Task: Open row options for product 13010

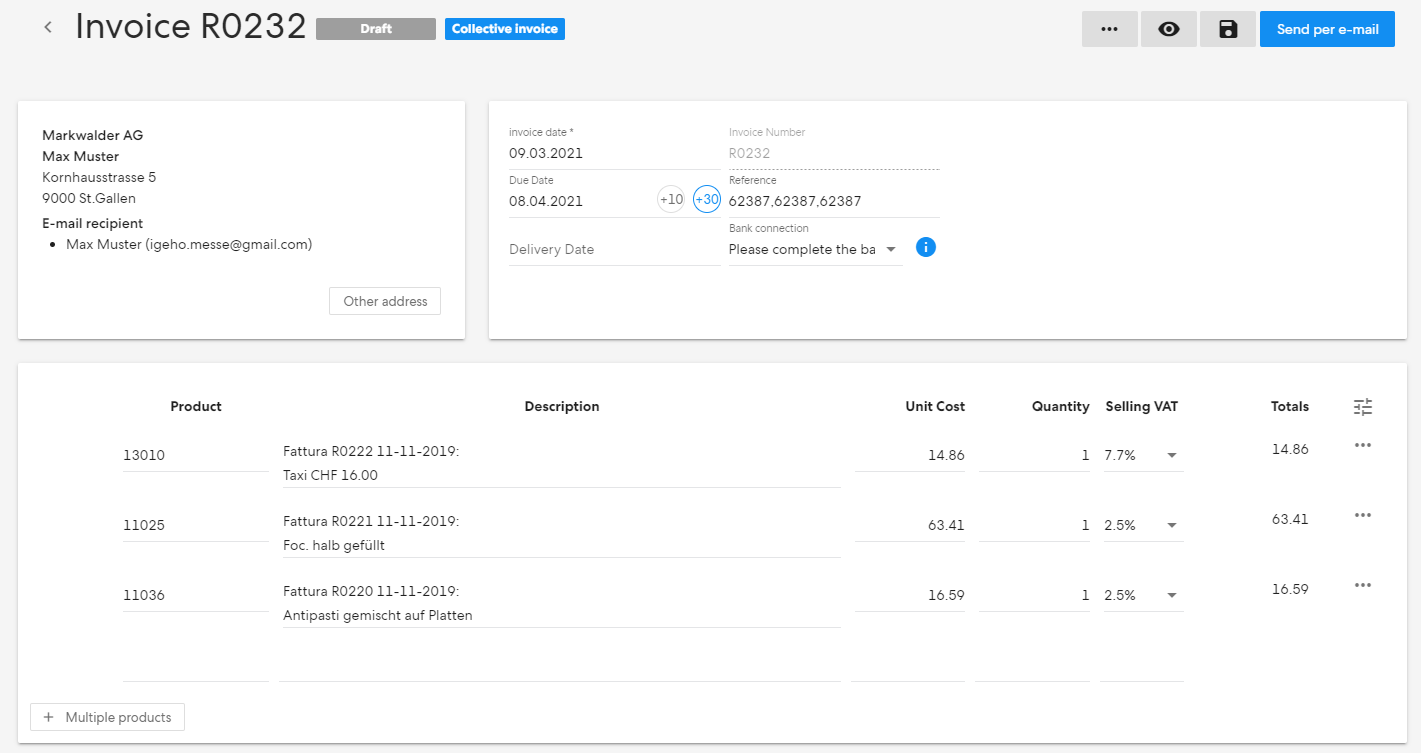Action: coord(1362,445)
